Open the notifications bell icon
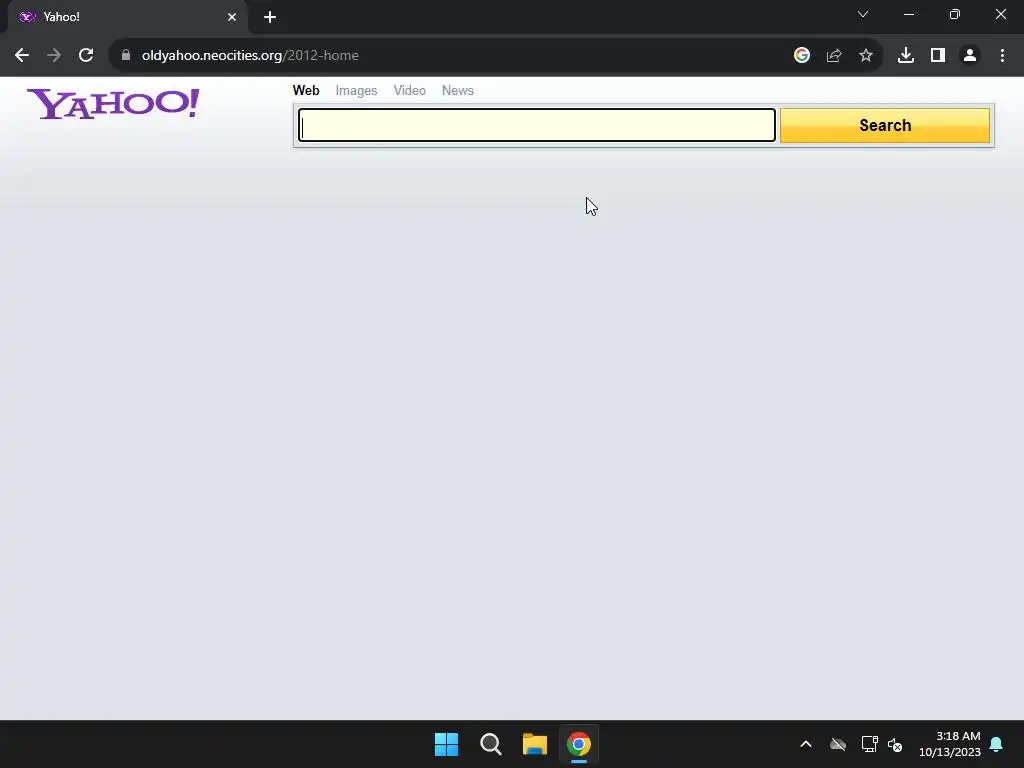This screenshot has height=768, width=1024. [997, 744]
